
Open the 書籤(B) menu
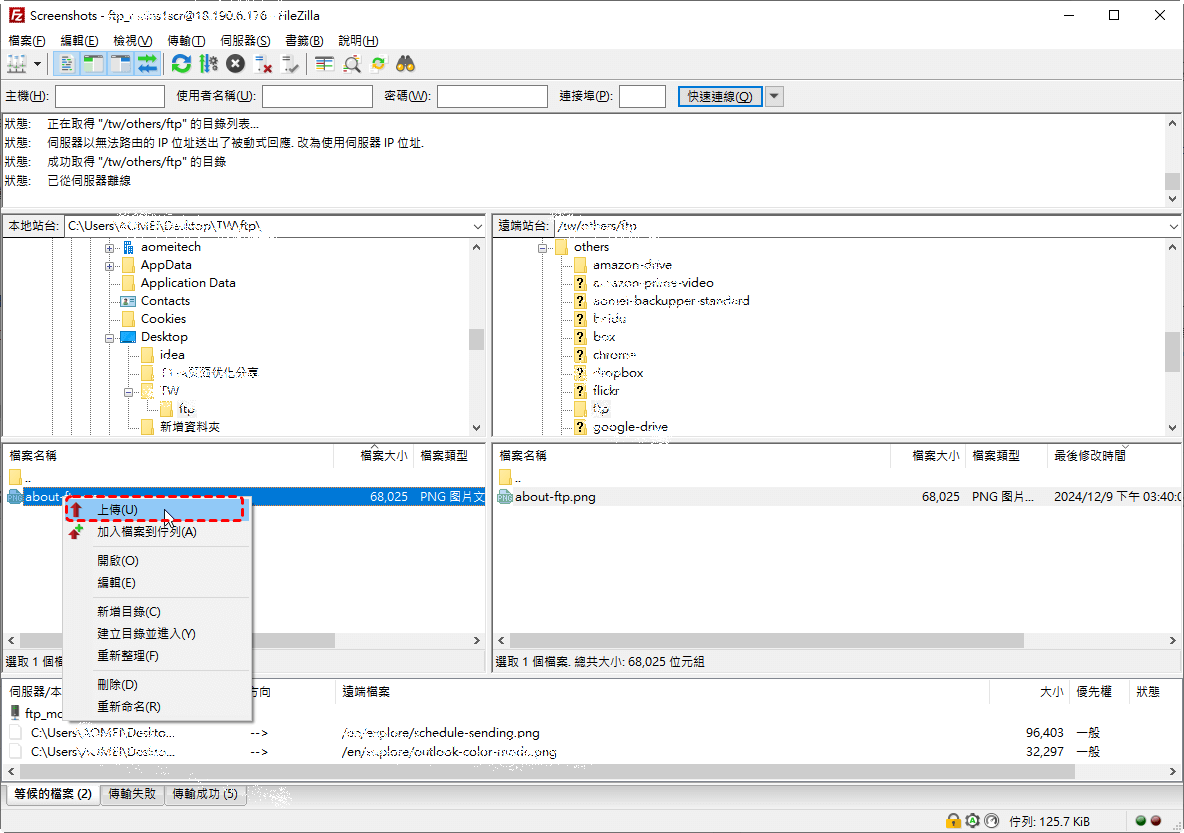pyautogui.click(x=304, y=41)
